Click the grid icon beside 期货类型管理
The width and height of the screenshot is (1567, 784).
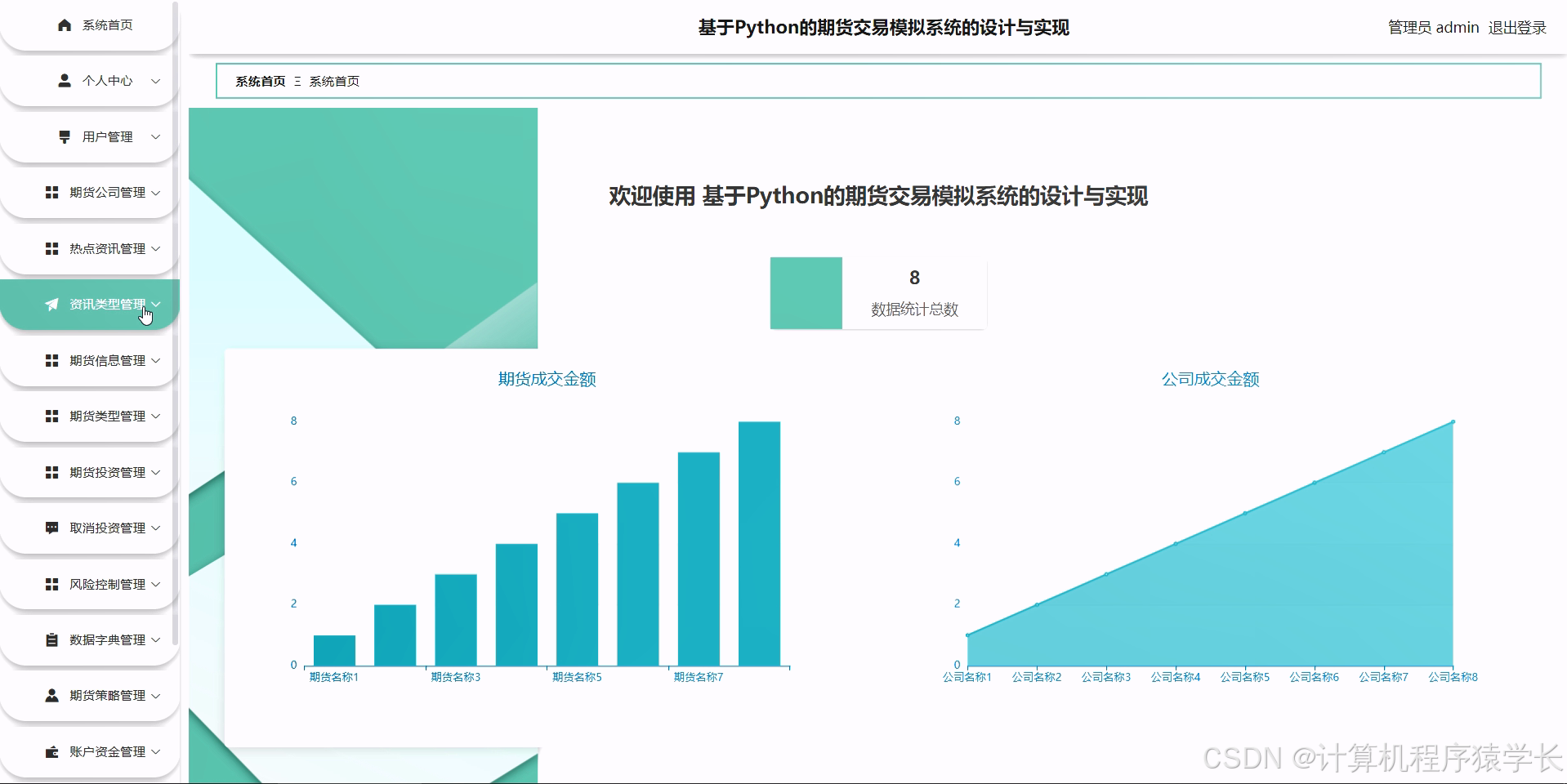[51, 416]
